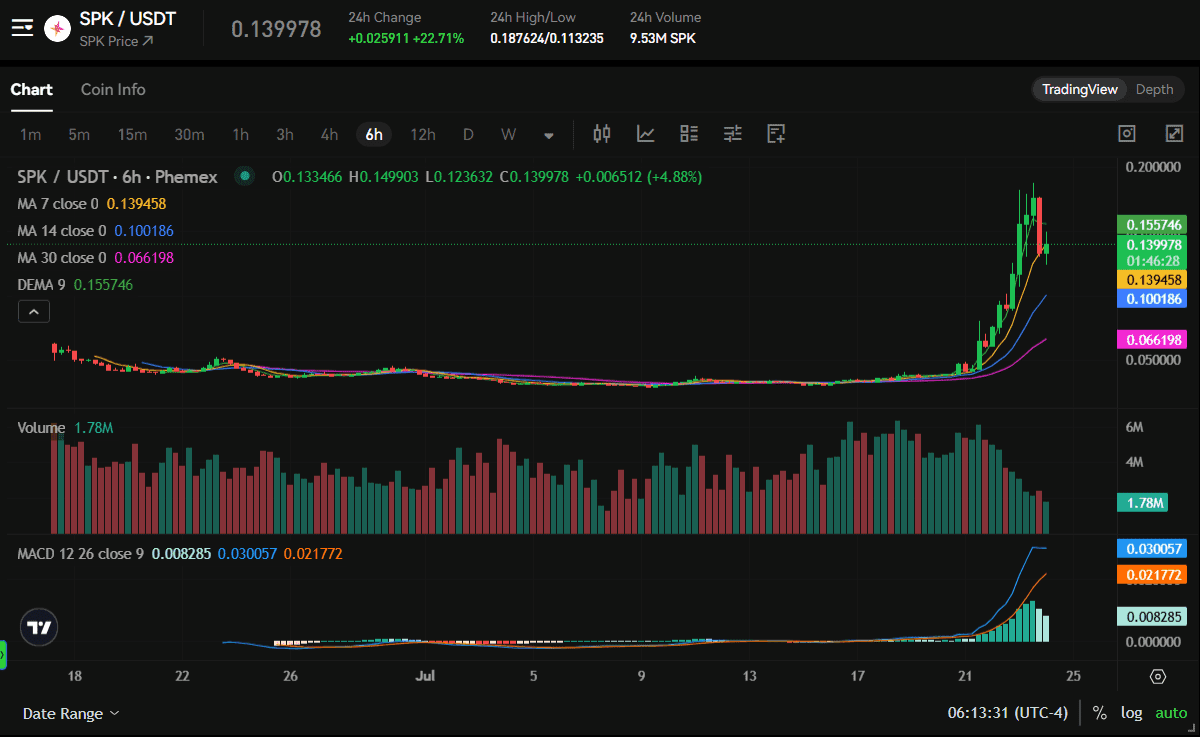The width and height of the screenshot is (1200, 737).
Task: Select the 12h timeframe
Action: 423,134
